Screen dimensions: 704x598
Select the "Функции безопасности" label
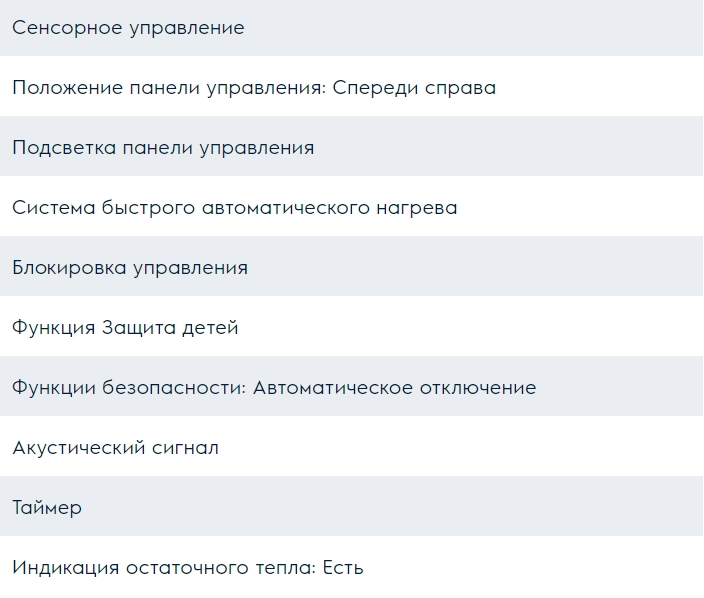coord(127,388)
